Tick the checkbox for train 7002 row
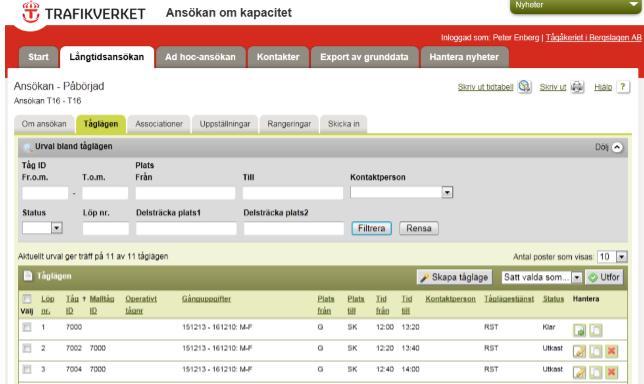The height and width of the screenshot is (384, 644). 27,348
